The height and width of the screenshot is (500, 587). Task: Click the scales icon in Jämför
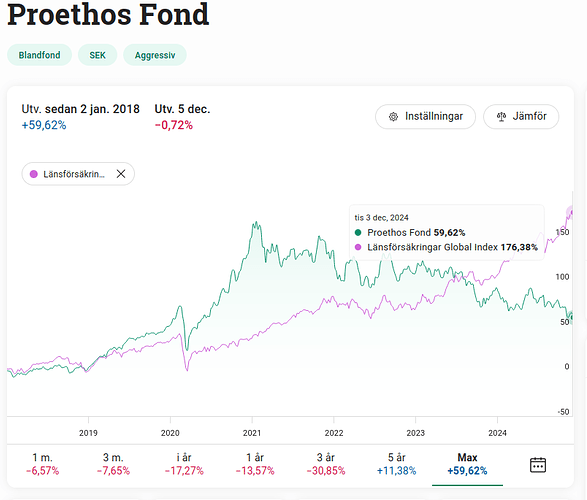click(501, 117)
